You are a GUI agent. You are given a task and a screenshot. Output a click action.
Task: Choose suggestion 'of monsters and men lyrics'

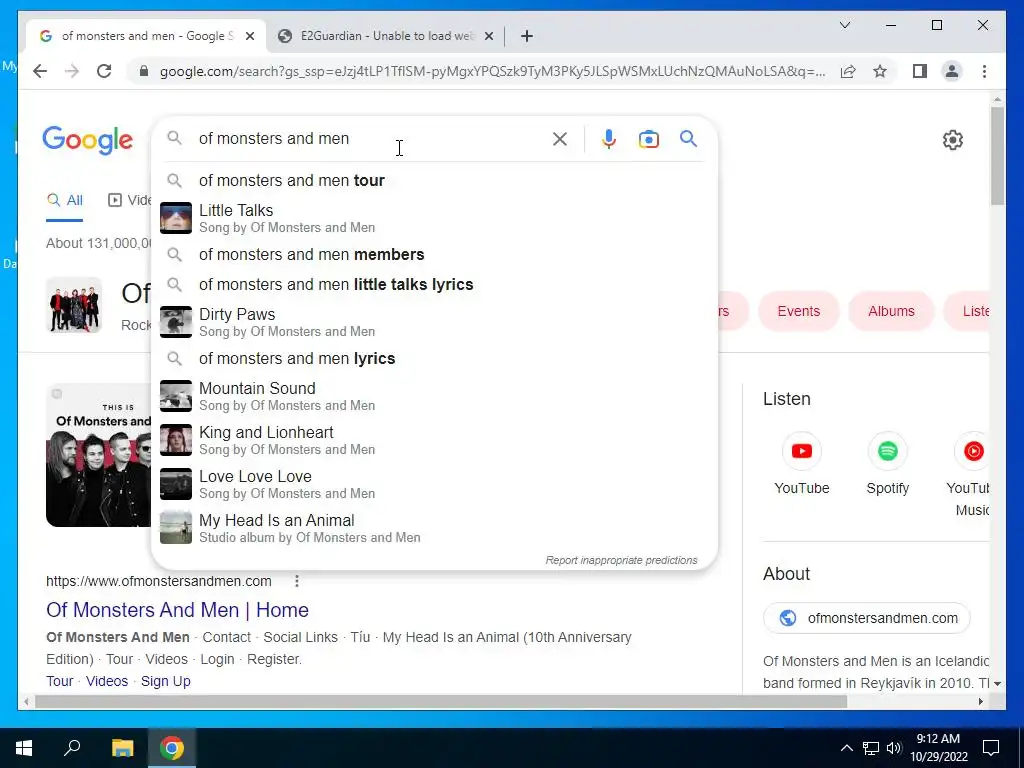[434, 359]
